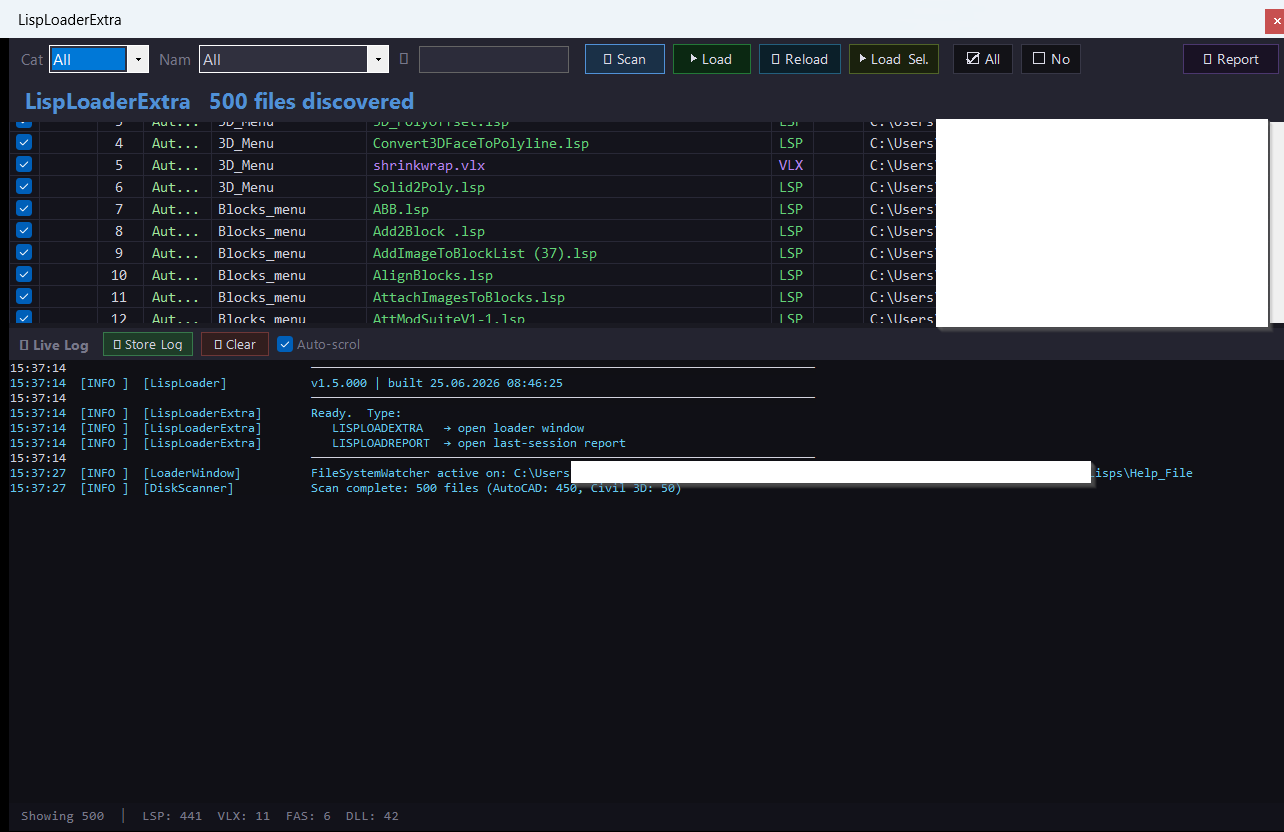Click the LSP type cell of ABB.lsp

tap(791, 209)
